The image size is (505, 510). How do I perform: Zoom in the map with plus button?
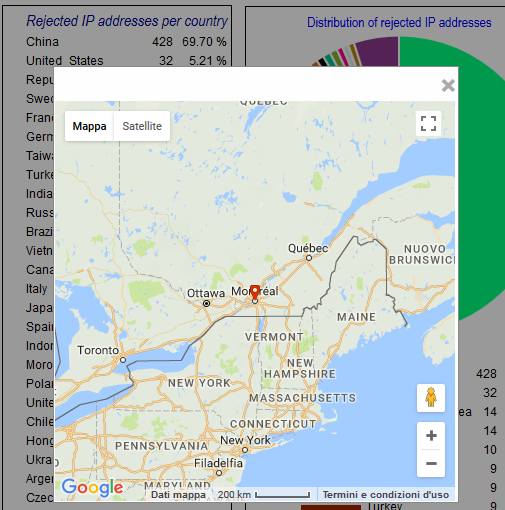(431, 435)
